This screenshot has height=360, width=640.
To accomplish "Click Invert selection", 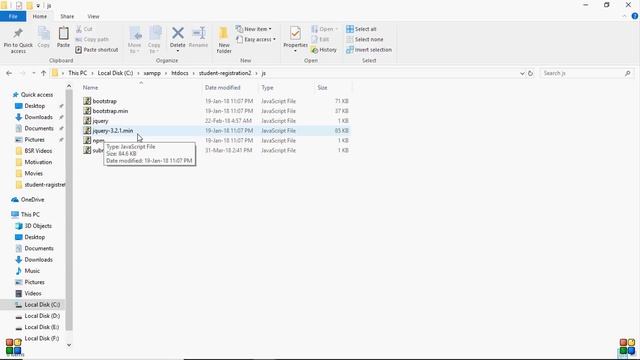I will 369,49.
